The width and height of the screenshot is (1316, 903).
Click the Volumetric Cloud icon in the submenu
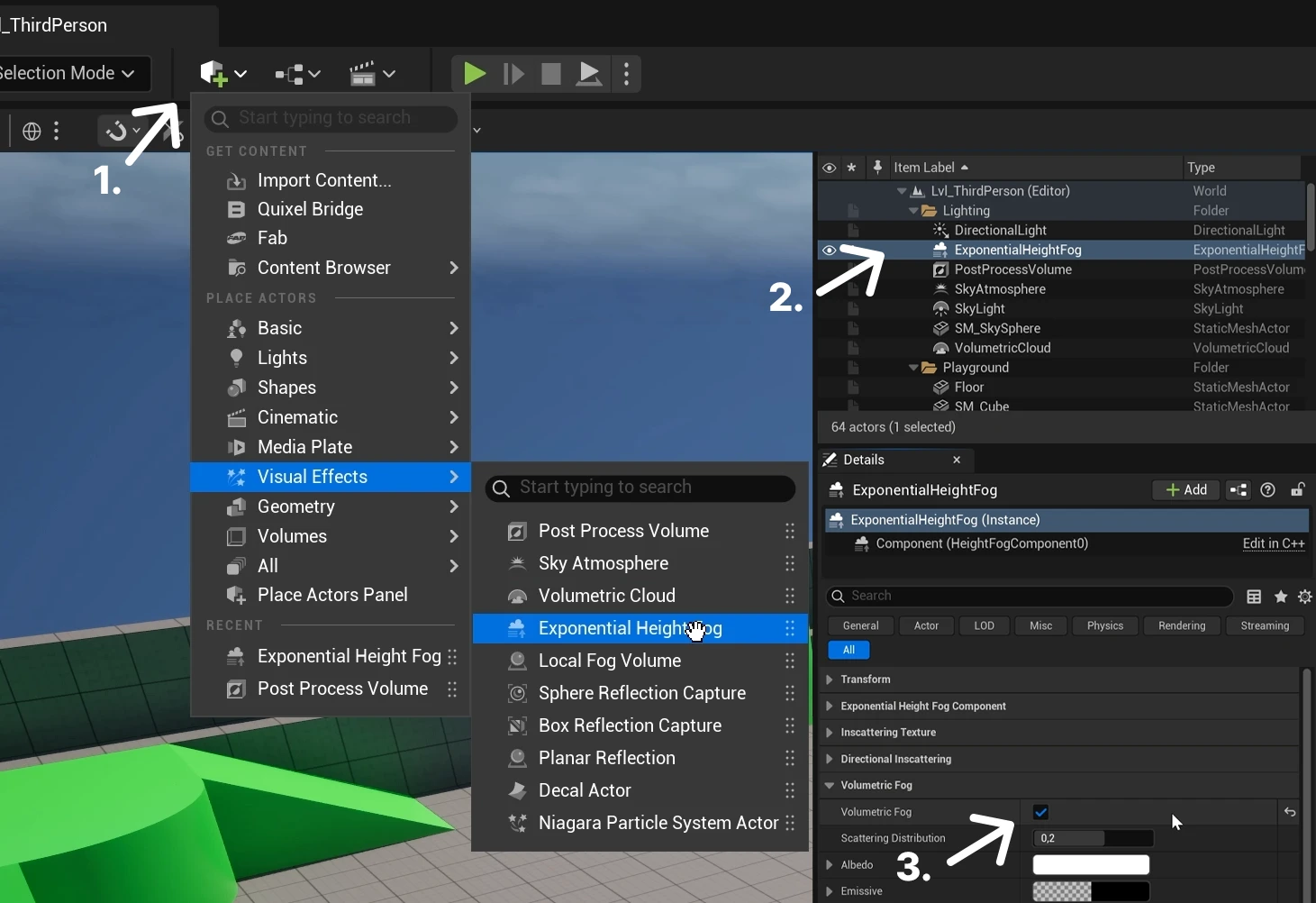point(517,597)
